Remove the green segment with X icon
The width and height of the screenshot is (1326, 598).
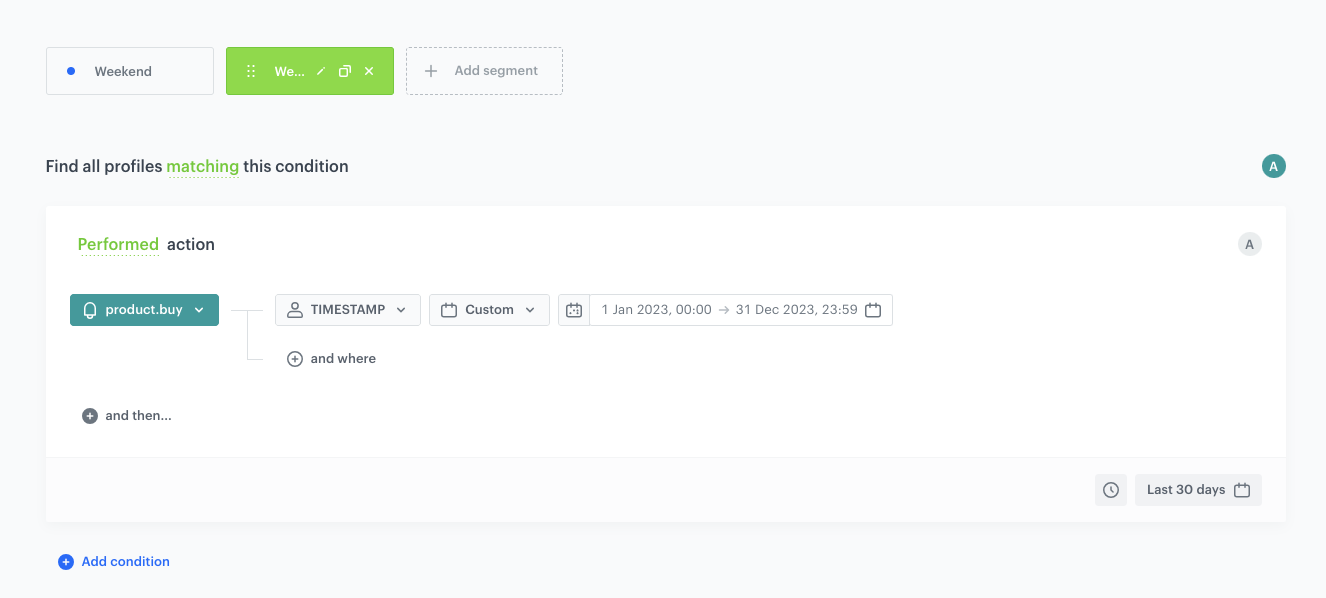pyautogui.click(x=369, y=71)
